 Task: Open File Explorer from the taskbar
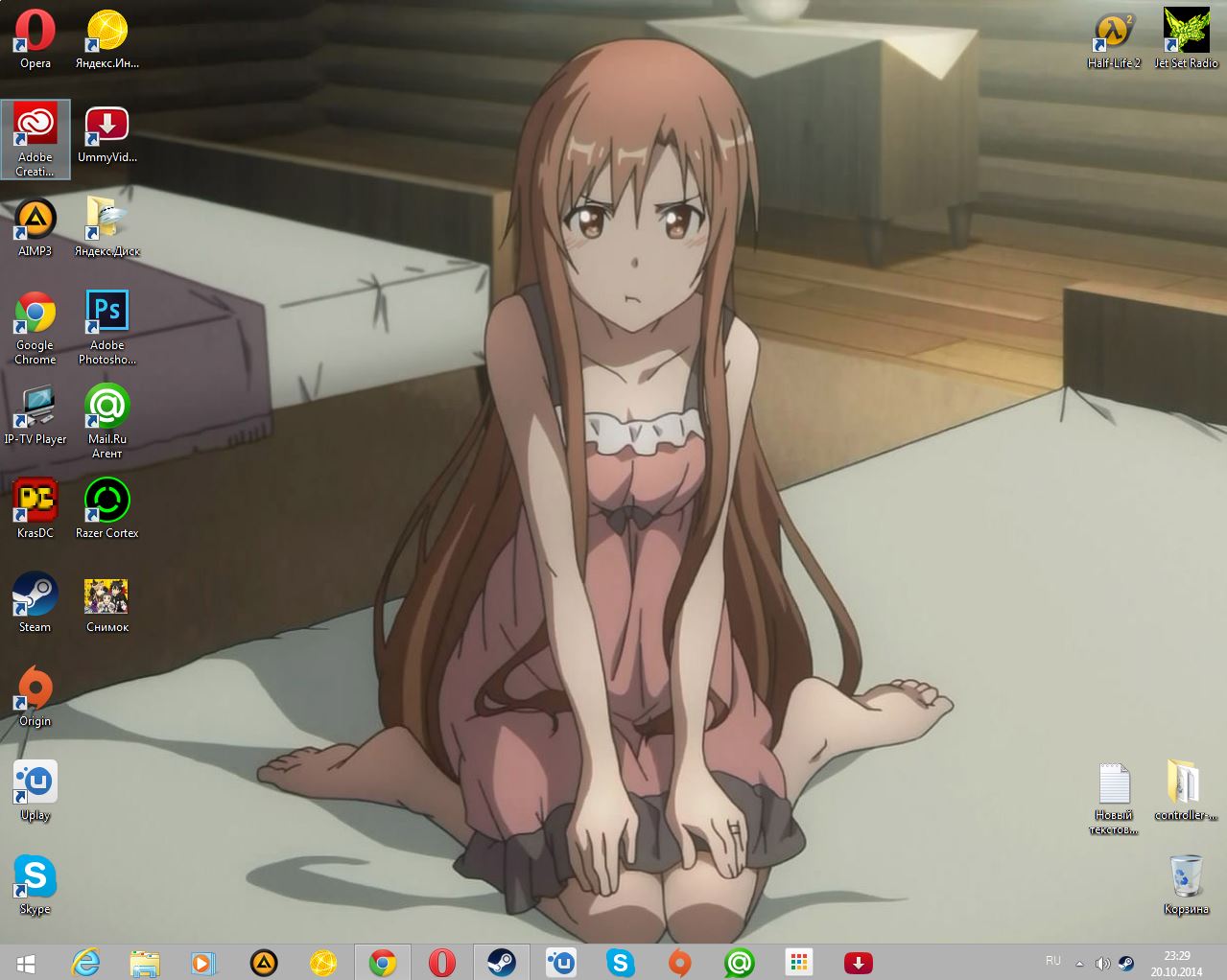[x=145, y=962]
